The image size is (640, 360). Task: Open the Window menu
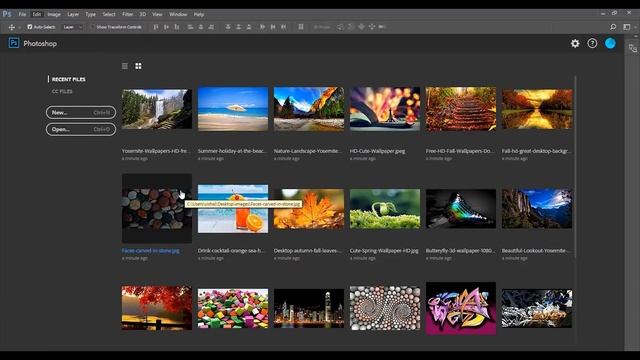178,14
